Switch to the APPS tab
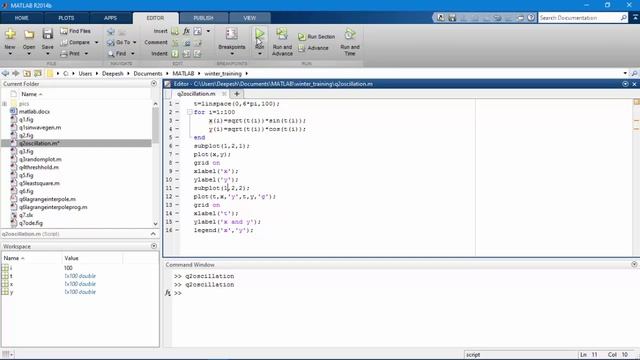 click(x=110, y=18)
